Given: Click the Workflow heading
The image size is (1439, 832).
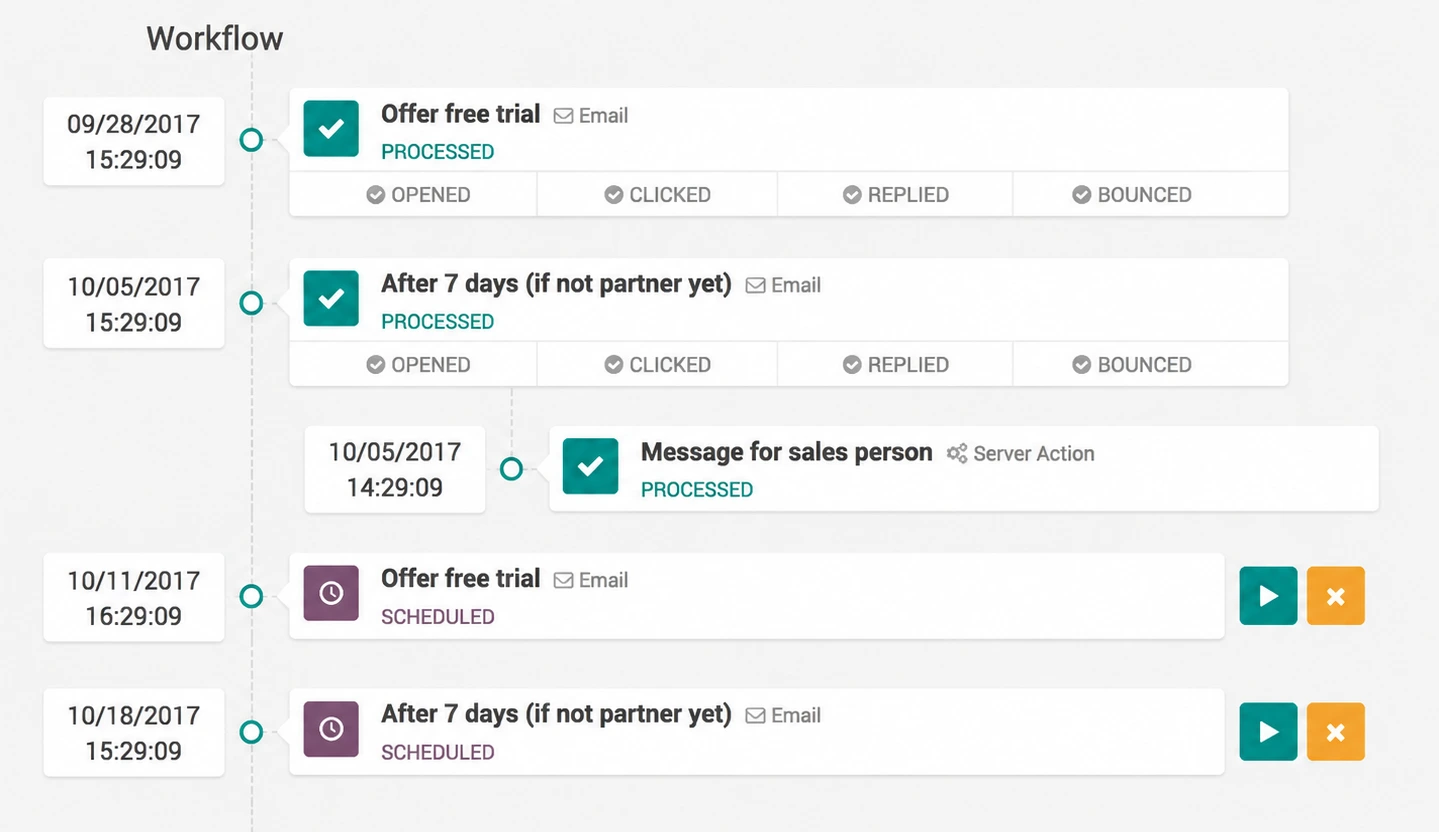Looking at the screenshot, I should (215, 38).
